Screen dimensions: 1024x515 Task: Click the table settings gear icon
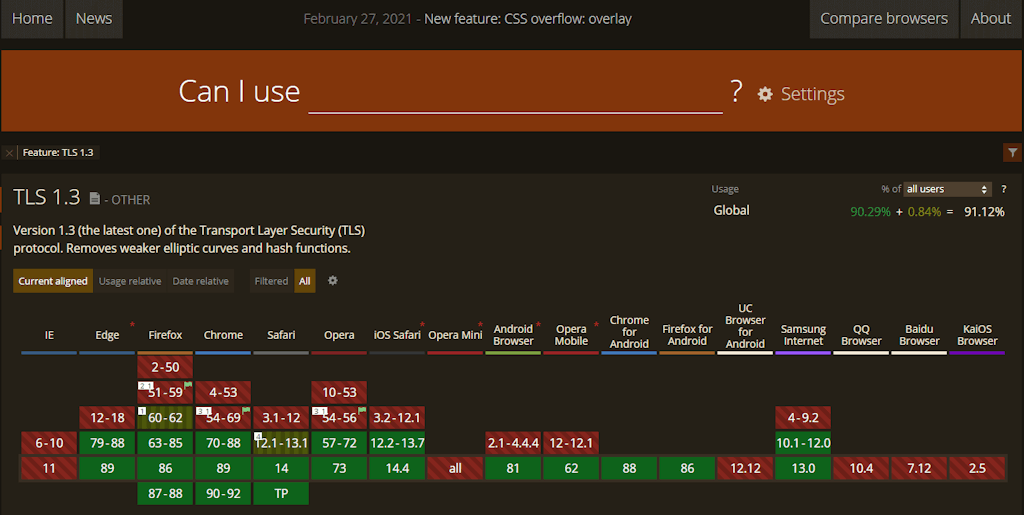click(x=332, y=281)
